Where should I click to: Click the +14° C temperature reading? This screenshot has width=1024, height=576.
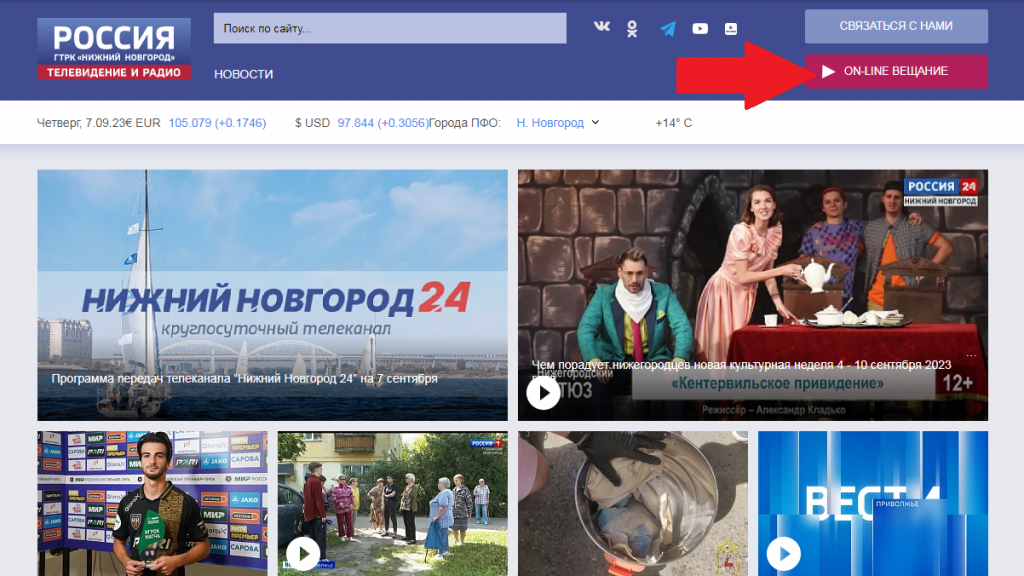[x=673, y=123]
